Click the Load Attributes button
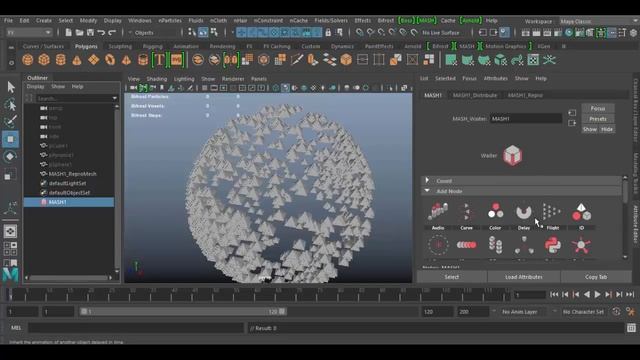This screenshot has width=640, height=360. tap(524, 277)
